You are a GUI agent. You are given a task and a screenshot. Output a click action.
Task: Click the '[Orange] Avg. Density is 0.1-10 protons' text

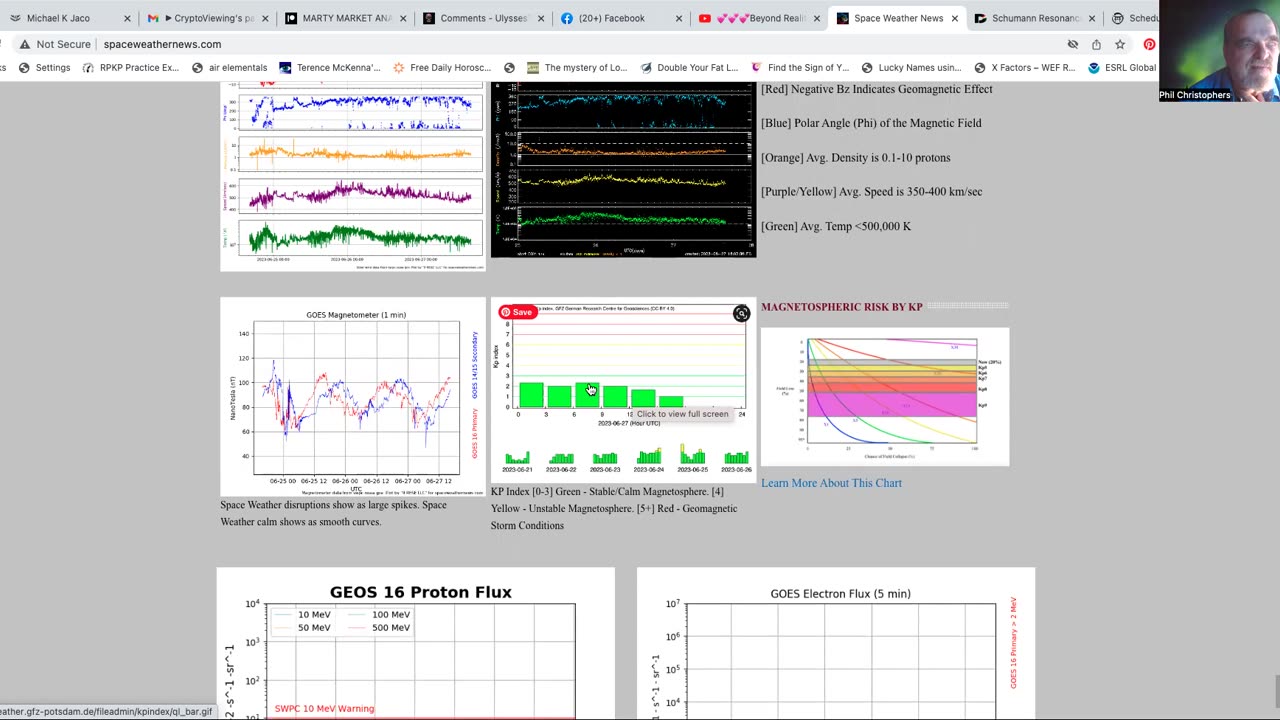(856, 157)
